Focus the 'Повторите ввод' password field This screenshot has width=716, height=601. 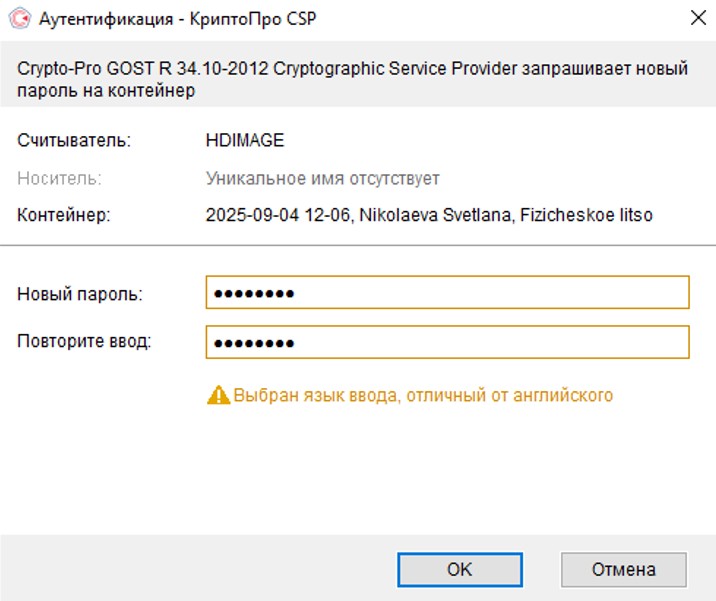(x=447, y=342)
